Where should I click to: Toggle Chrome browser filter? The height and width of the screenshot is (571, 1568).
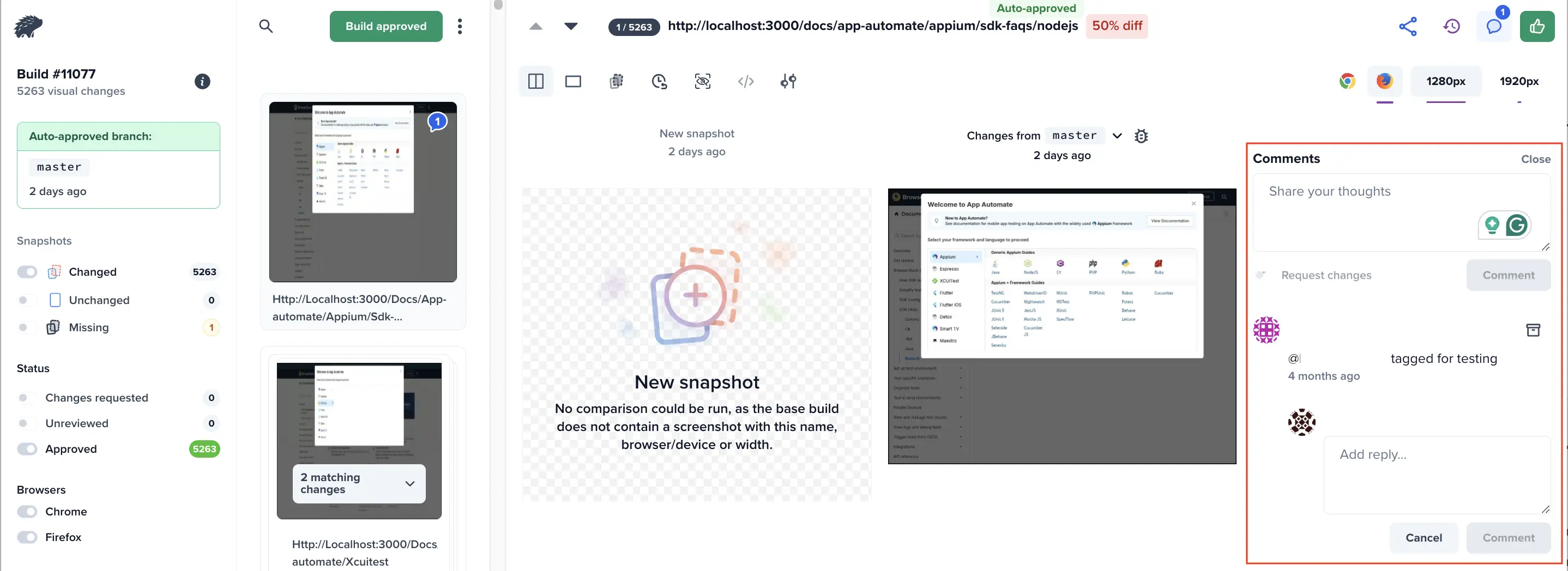pyautogui.click(x=27, y=512)
